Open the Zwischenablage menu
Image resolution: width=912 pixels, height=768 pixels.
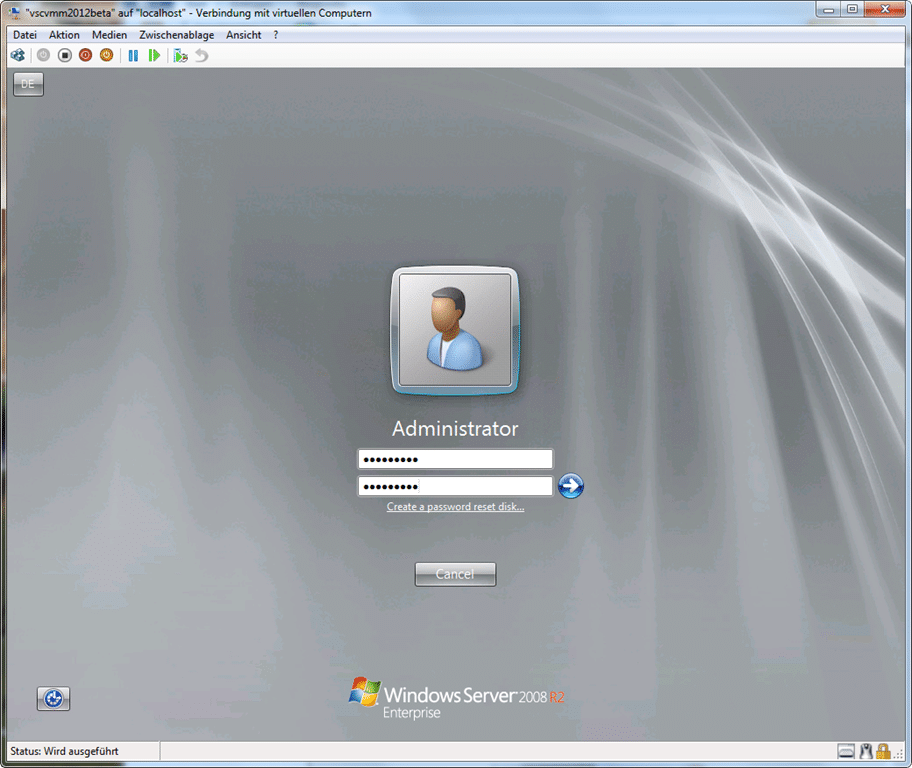(x=176, y=35)
